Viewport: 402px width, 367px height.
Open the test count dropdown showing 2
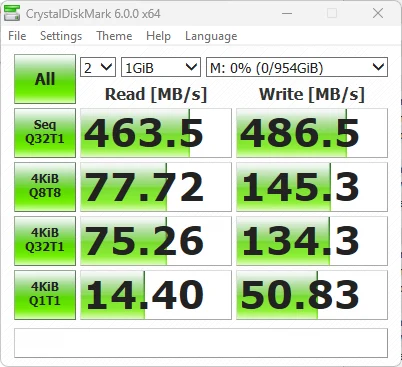click(x=98, y=67)
